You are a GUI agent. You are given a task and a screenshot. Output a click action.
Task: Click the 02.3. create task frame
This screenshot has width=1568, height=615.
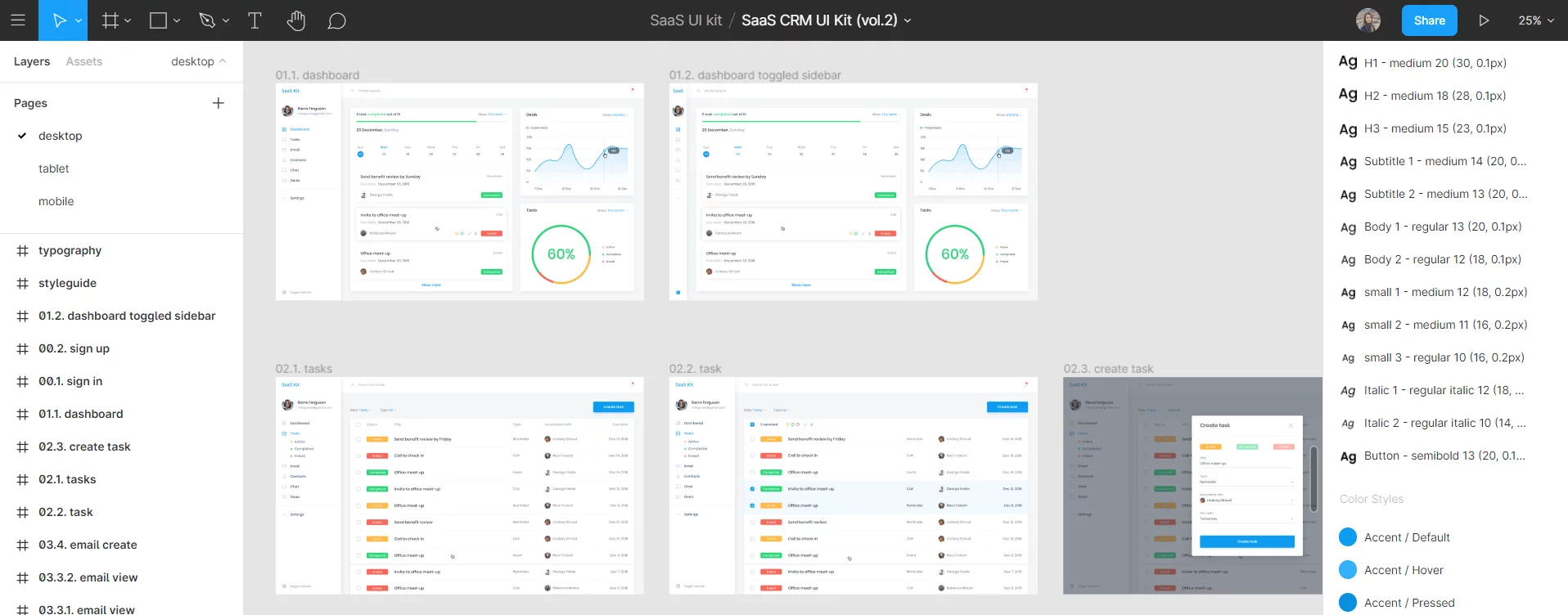tap(1192, 486)
